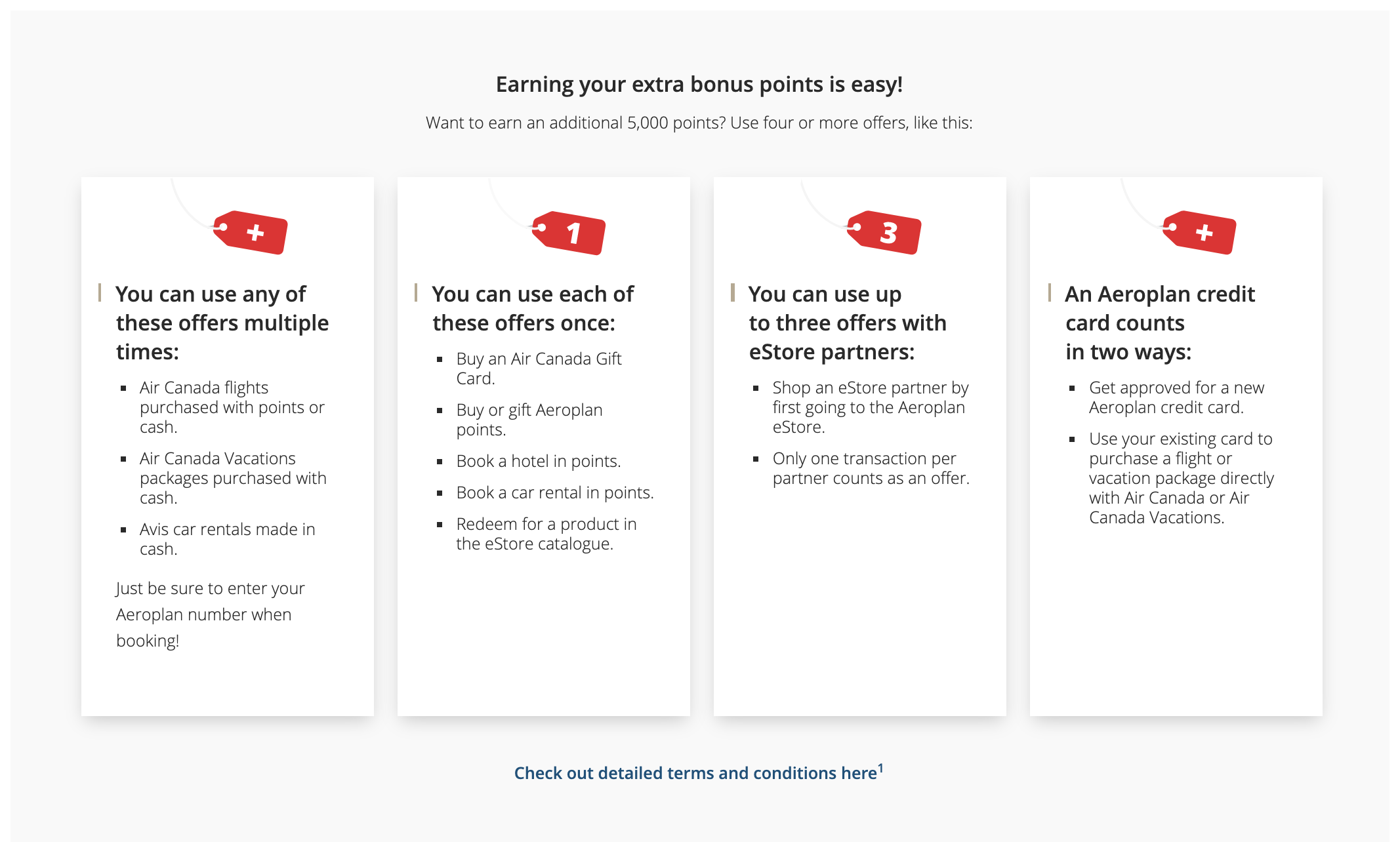The width and height of the screenshot is (1400, 842).
Task: Click the red plus tag above multiple-times offers
Action: 251,233
